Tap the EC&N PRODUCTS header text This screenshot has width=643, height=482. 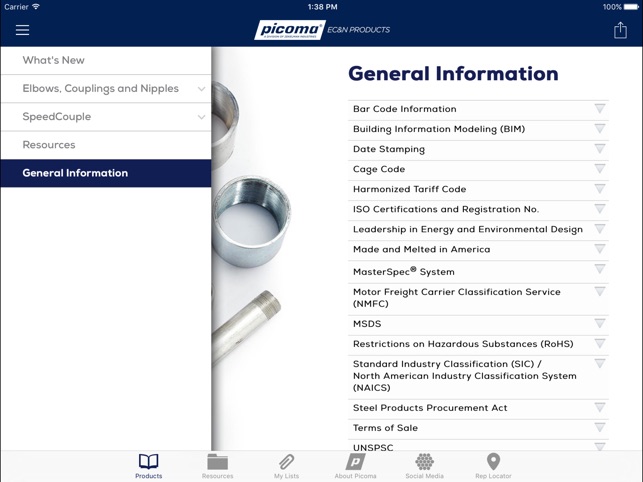click(358, 30)
